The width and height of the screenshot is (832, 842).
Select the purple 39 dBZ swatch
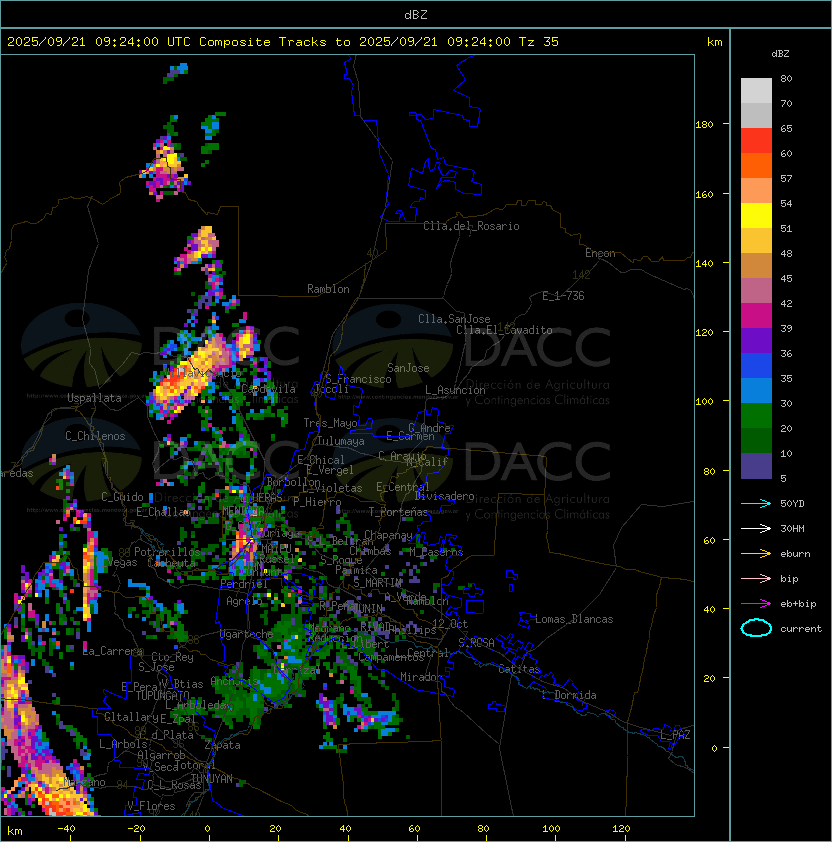756,340
